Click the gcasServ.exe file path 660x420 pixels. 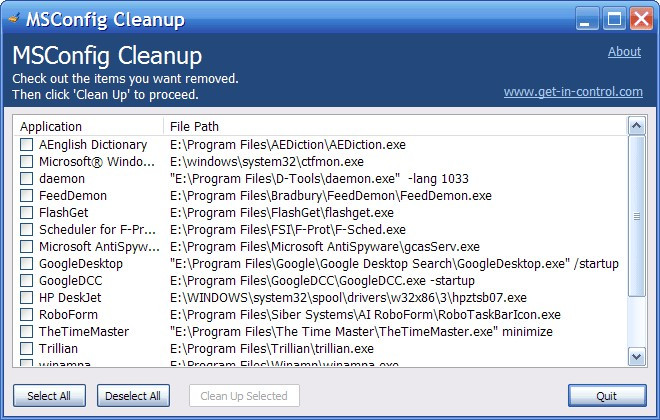(x=325, y=247)
